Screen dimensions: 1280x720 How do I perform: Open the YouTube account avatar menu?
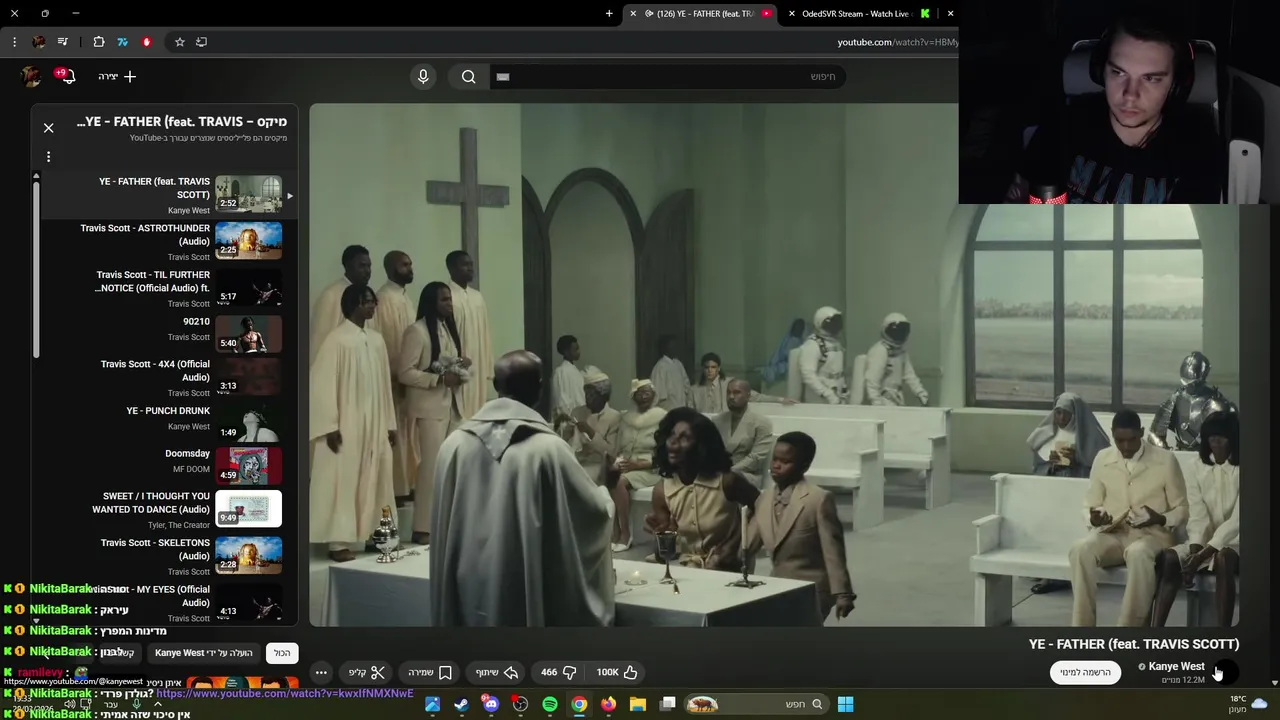31,76
